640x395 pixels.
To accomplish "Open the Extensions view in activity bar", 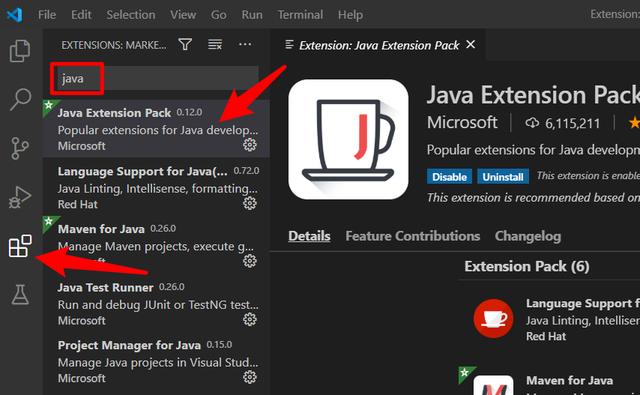I will point(20,246).
